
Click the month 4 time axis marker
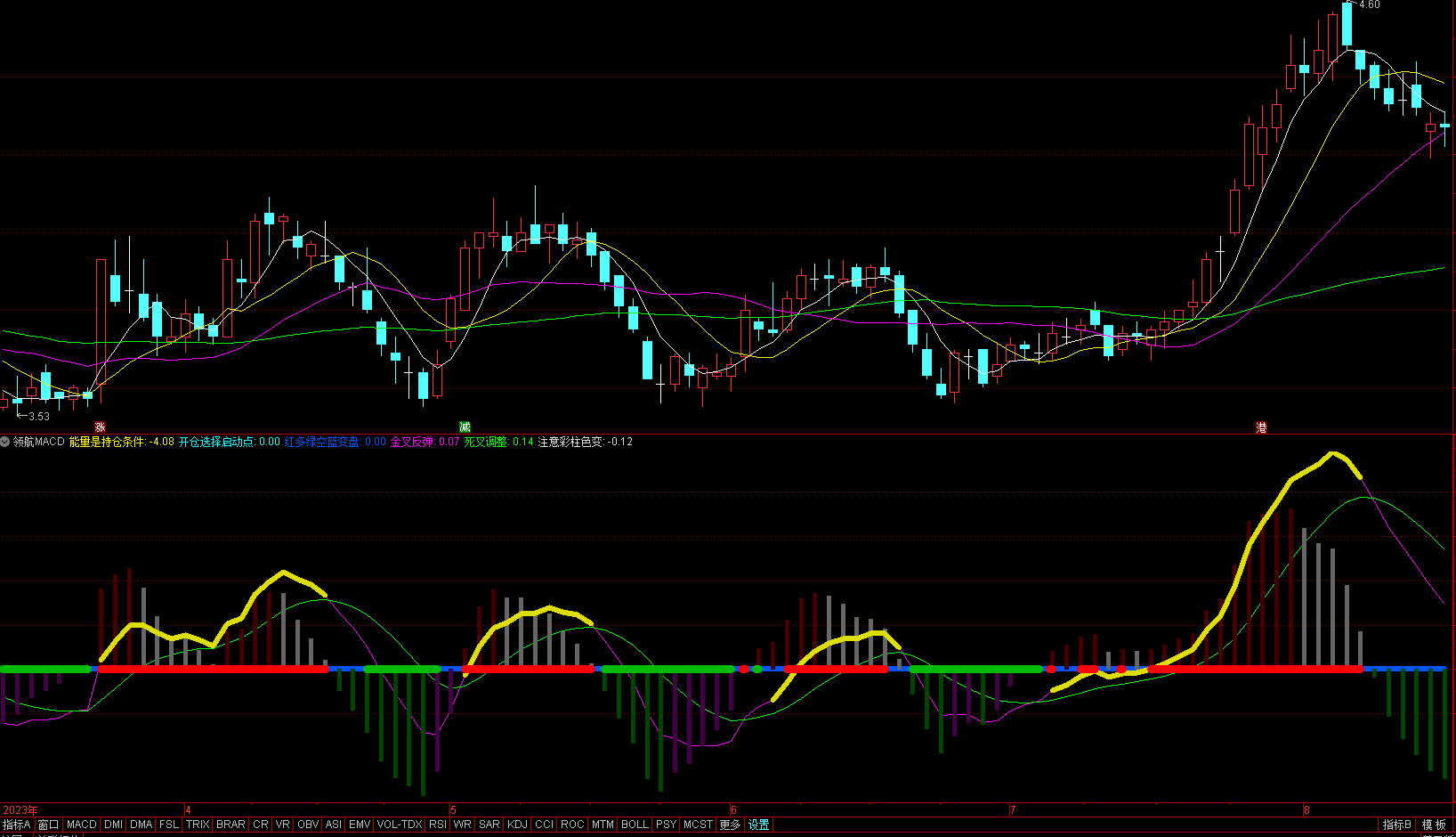tap(188, 810)
